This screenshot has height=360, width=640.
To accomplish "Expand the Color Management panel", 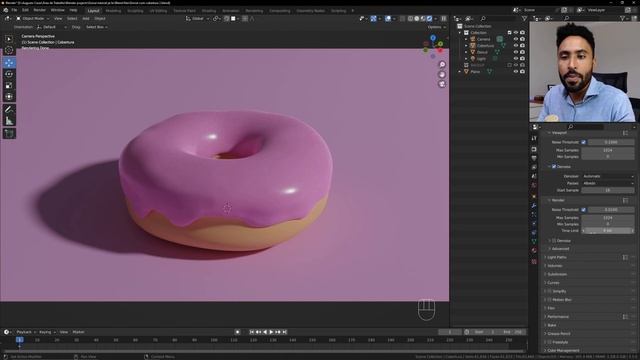I will tap(562, 351).
